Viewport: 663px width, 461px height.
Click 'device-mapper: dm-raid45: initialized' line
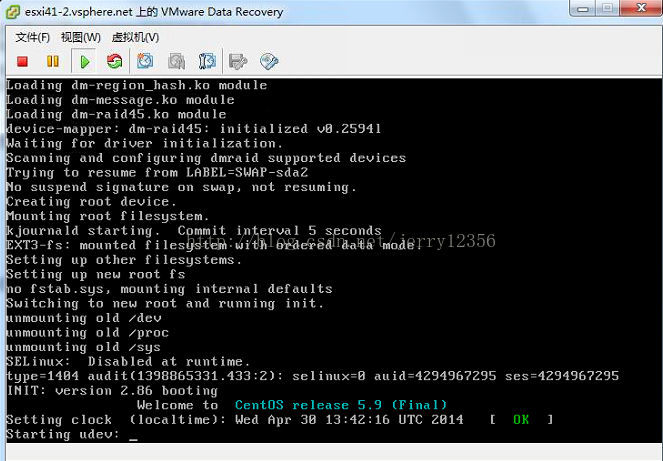[x=194, y=129]
